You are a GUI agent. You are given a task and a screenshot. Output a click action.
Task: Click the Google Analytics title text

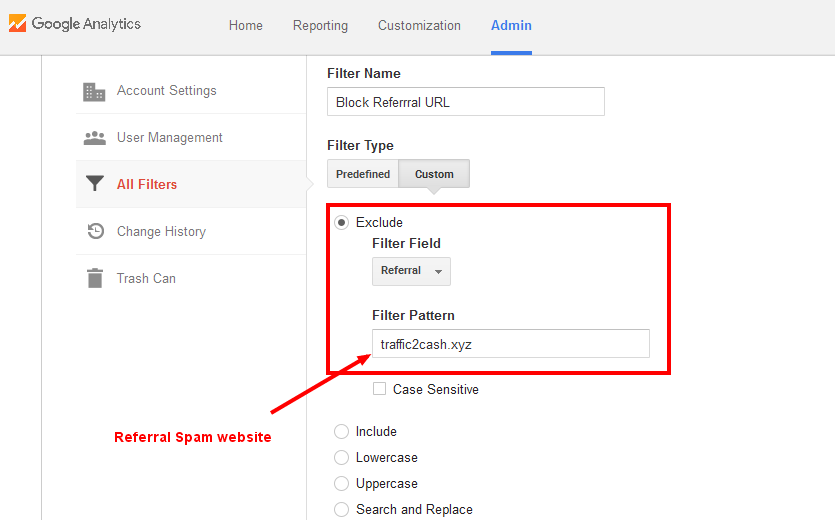86,24
